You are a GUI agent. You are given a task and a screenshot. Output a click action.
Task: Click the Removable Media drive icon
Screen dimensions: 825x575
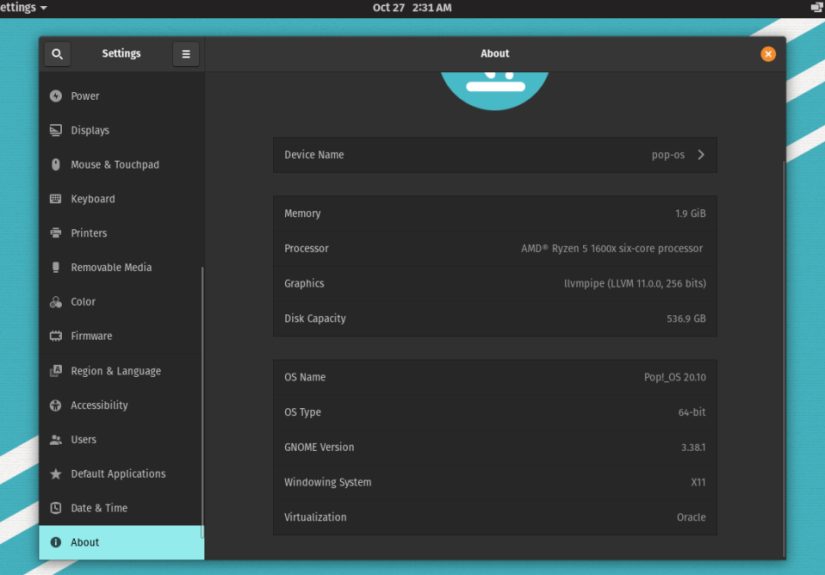[x=56, y=267]
